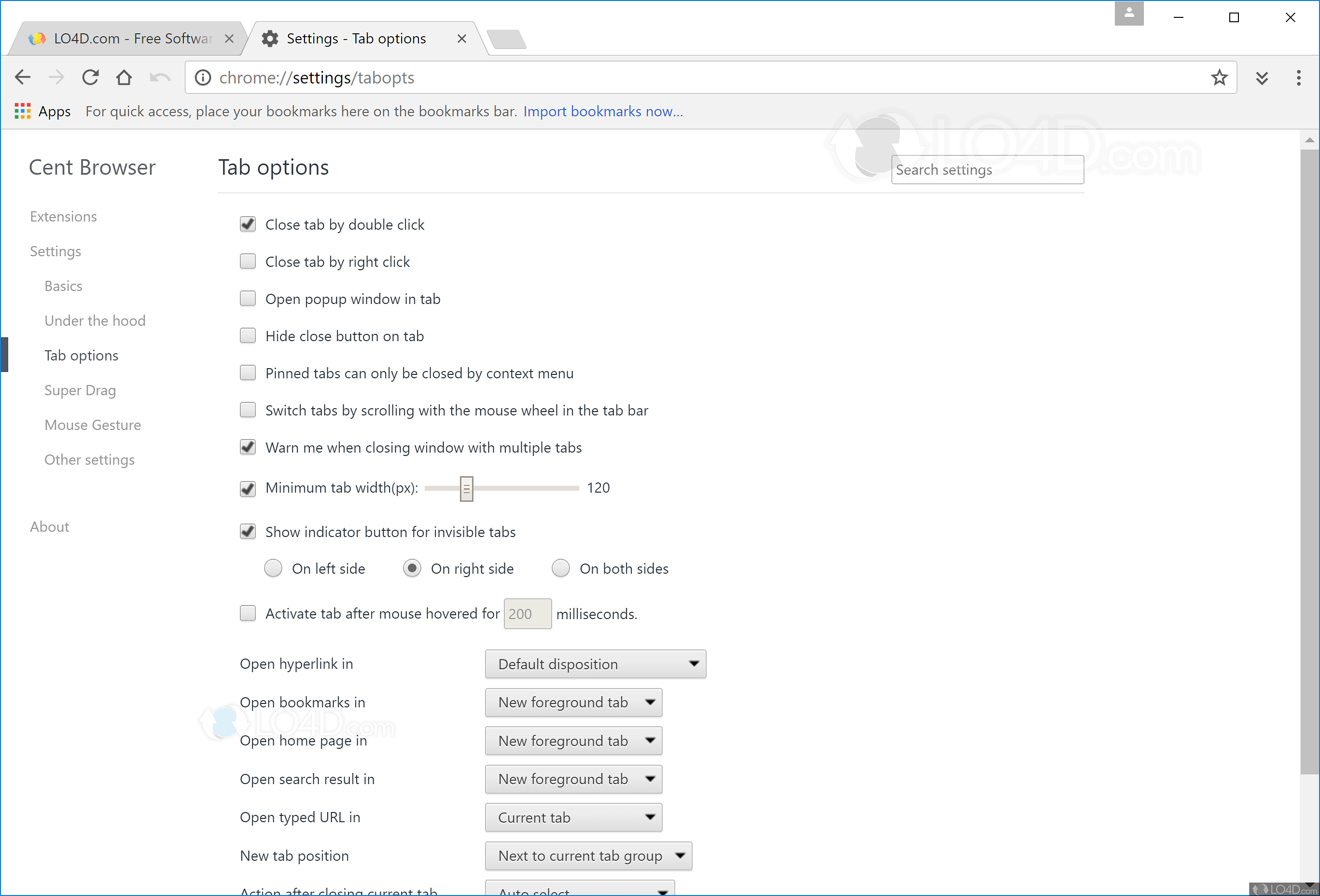Click the page info icon in address bar
Viewport: 1320px width, 896px height.
pyautogui.click(x=203, y=77)
